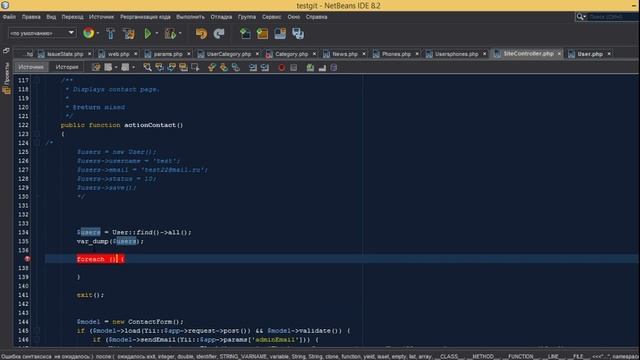This screenshot has height=360, width=640.
Task: Expand the Debug Project dropdown arrow
Action: [180, 33]
